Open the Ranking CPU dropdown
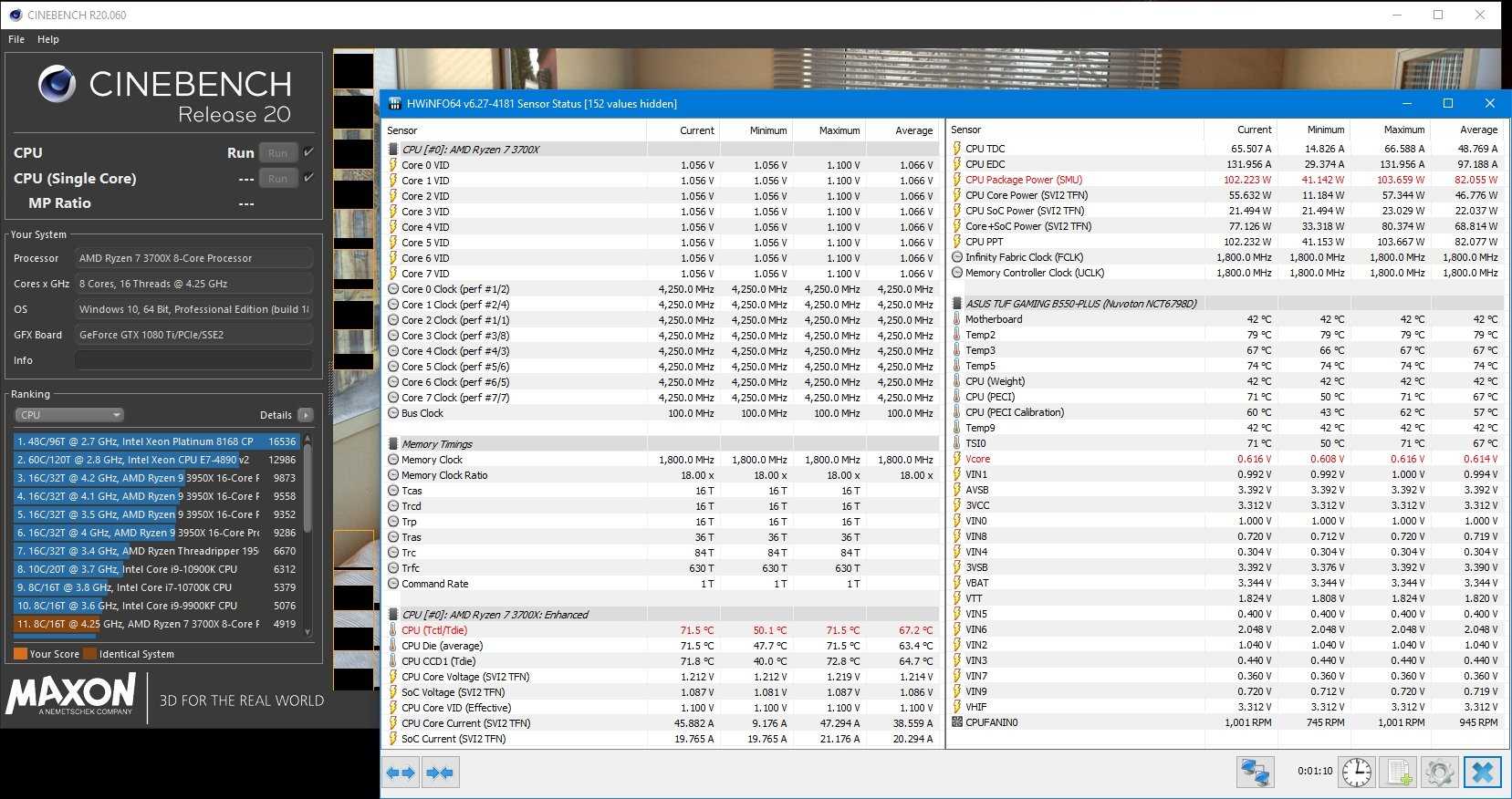The width and height of the screenshot is (1512, 799). point(68,415)
